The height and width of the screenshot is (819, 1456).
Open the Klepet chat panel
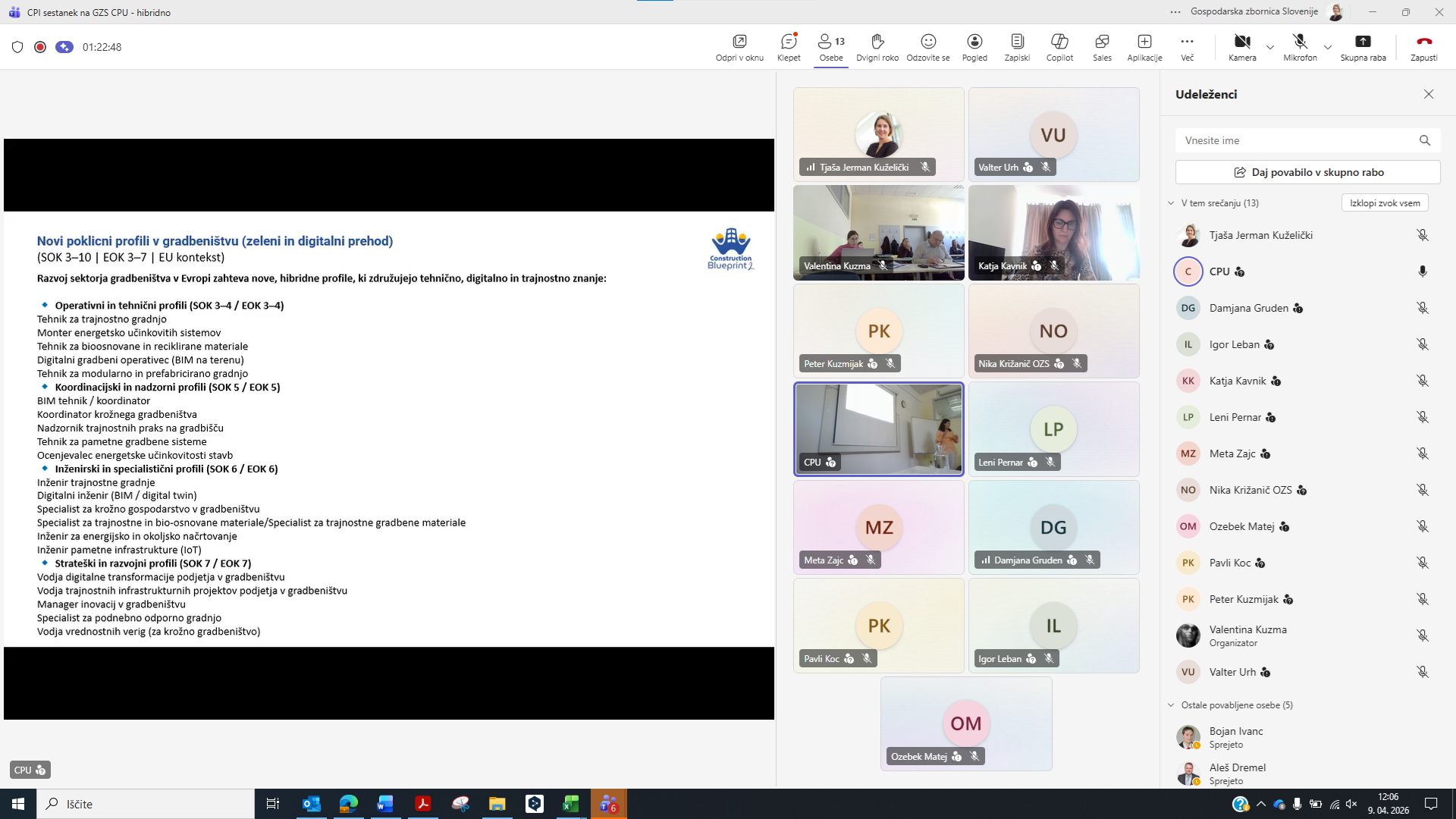click(x=789, y=47)
